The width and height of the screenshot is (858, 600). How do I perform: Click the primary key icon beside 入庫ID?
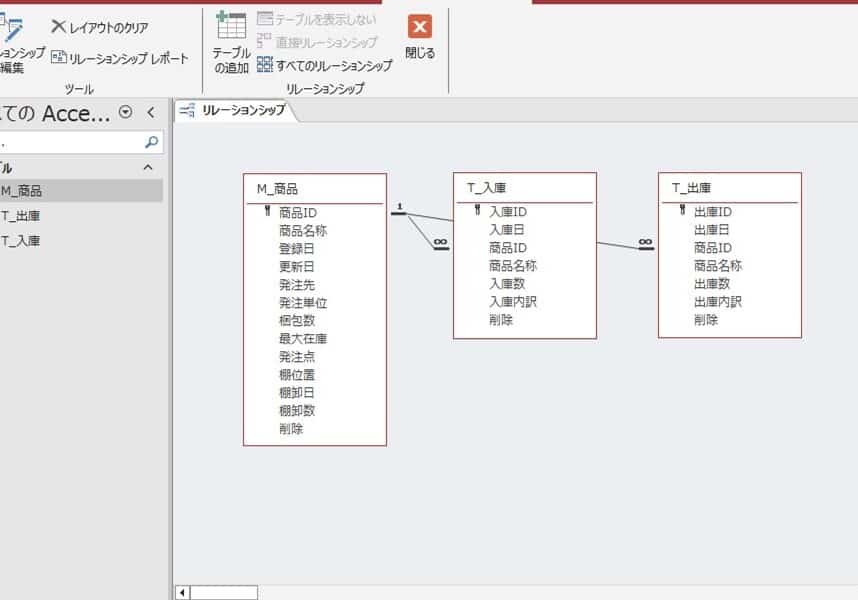point(477,212)
